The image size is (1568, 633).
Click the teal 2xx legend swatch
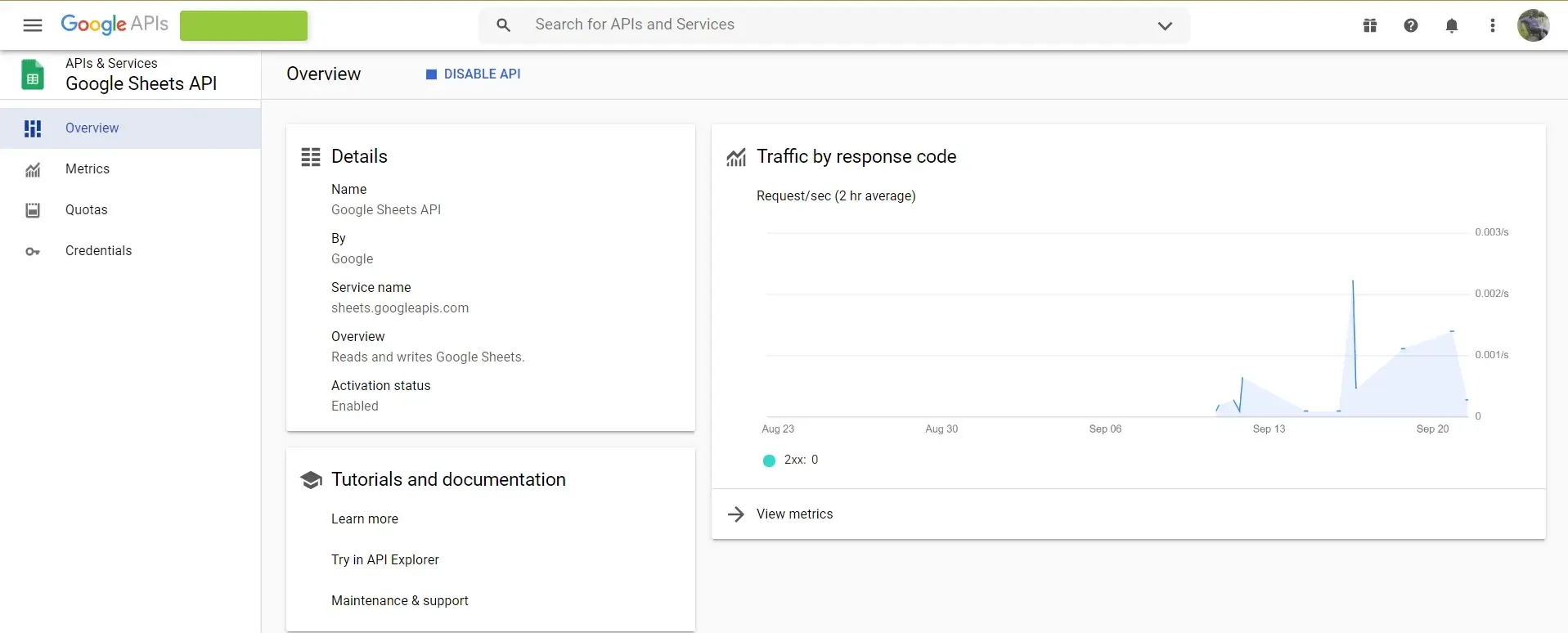click(769, 460)
